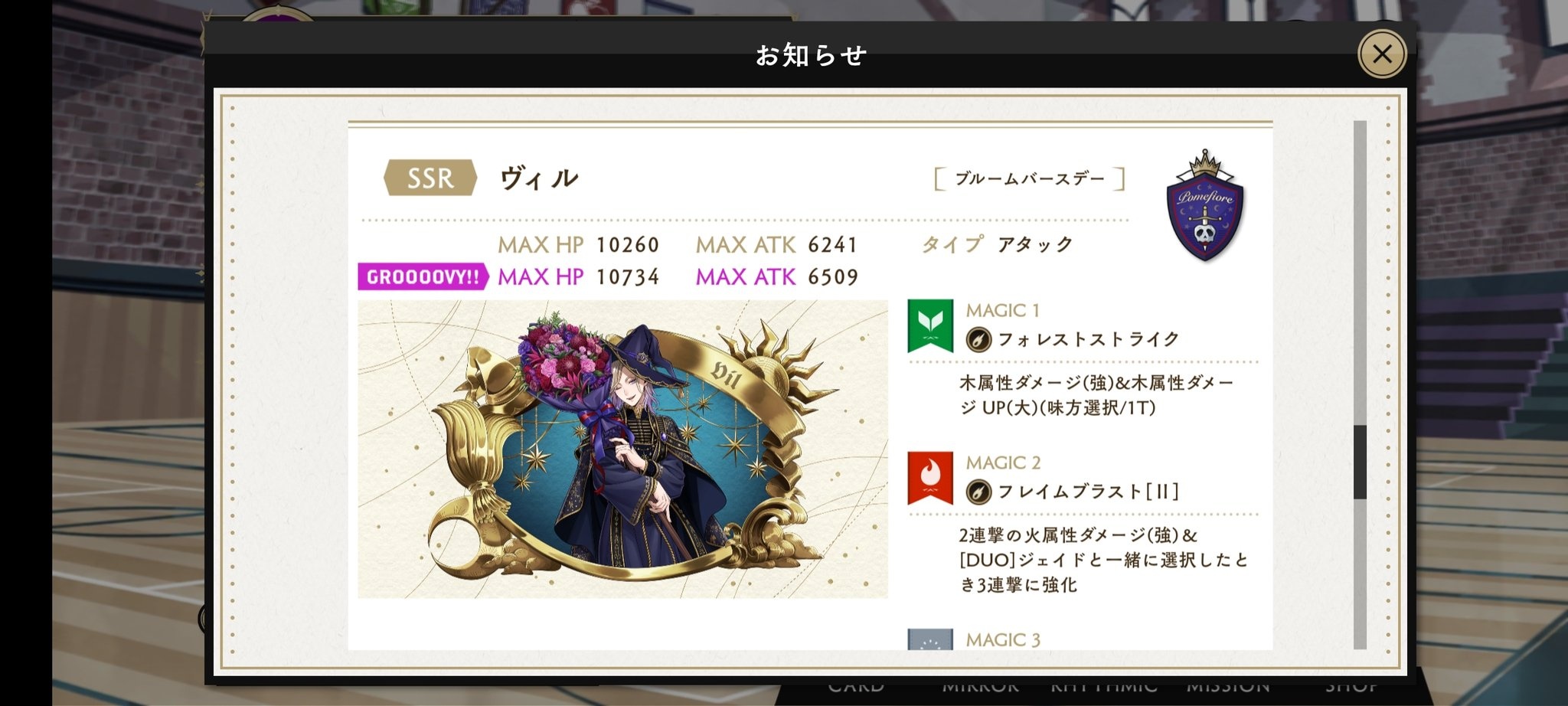Click the round icon beside フォレストストライク
The height and width of the screenshot is (706, 1568).
(978, 339)
